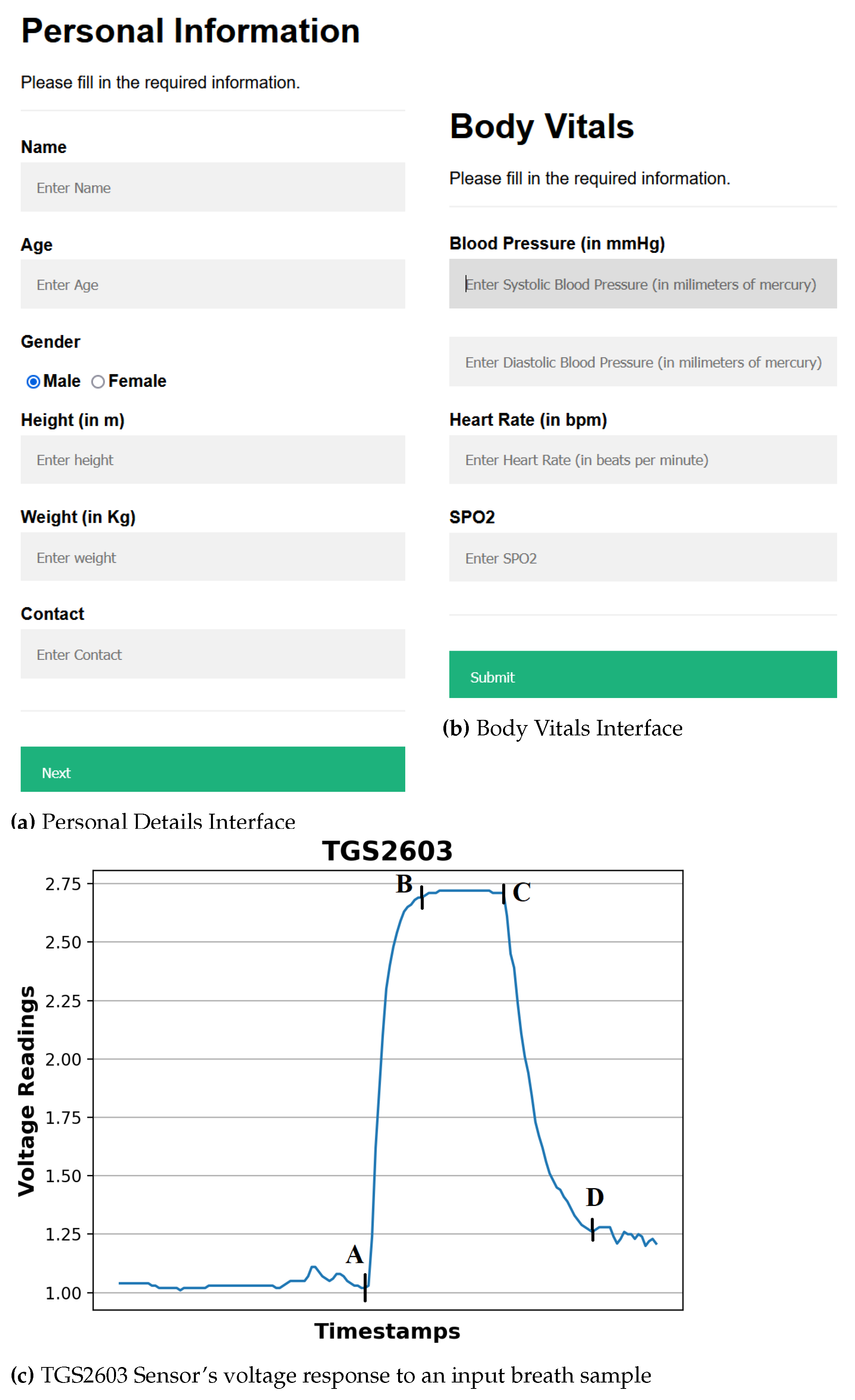The width and height of the screenshot is (855, 1400).
Task: Click the marker labeled B on the chart
Action: tap(422, 897)
